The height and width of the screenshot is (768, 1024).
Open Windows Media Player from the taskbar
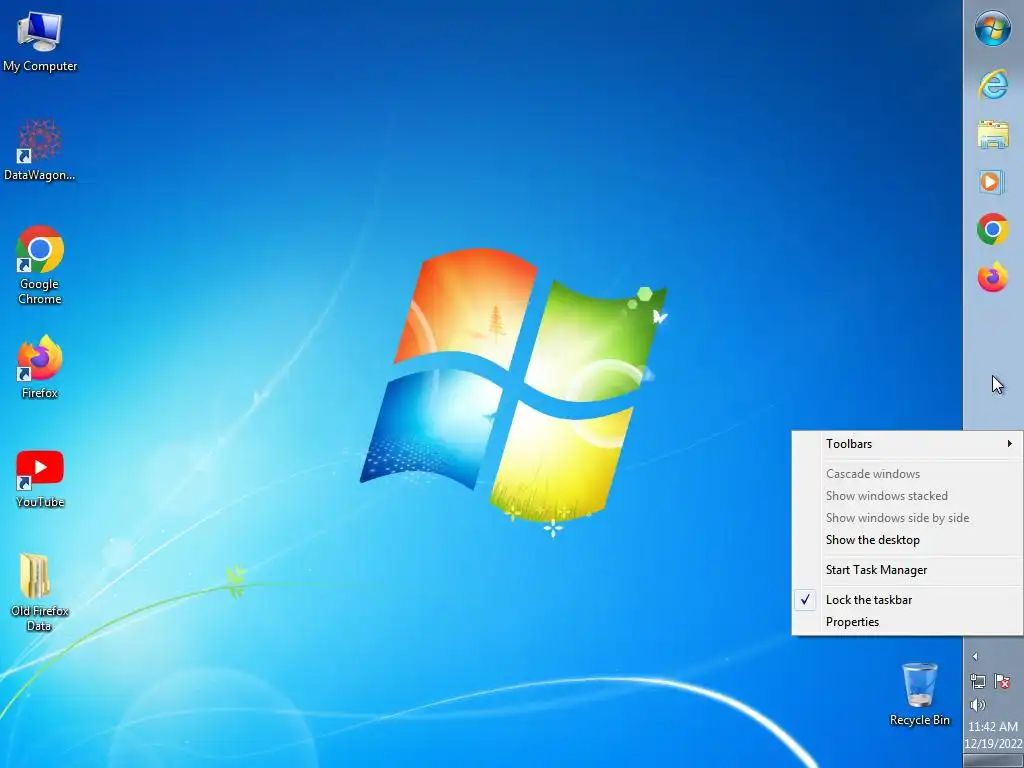click(991, 182)
